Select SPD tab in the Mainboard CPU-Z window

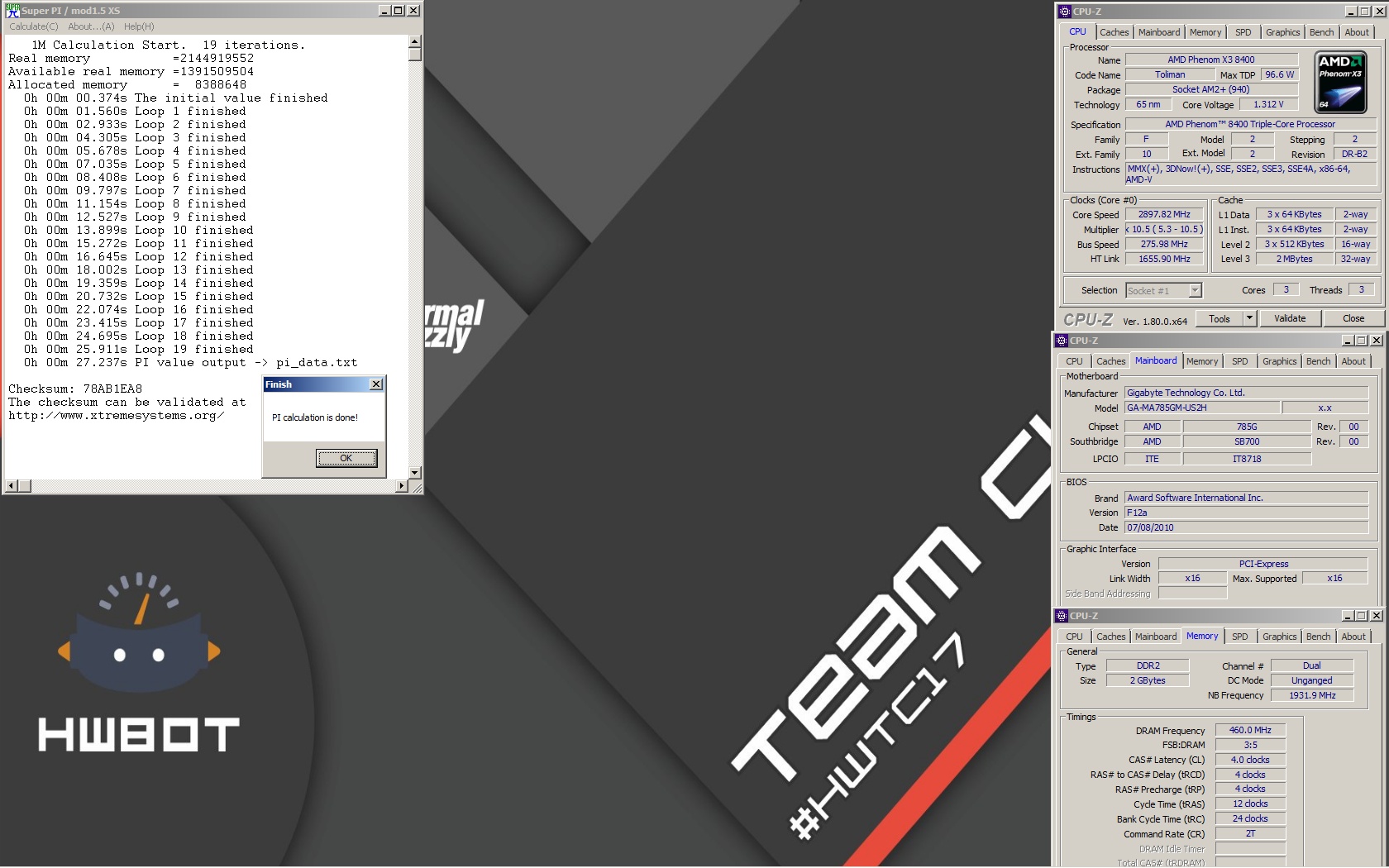click(1240, 361)
